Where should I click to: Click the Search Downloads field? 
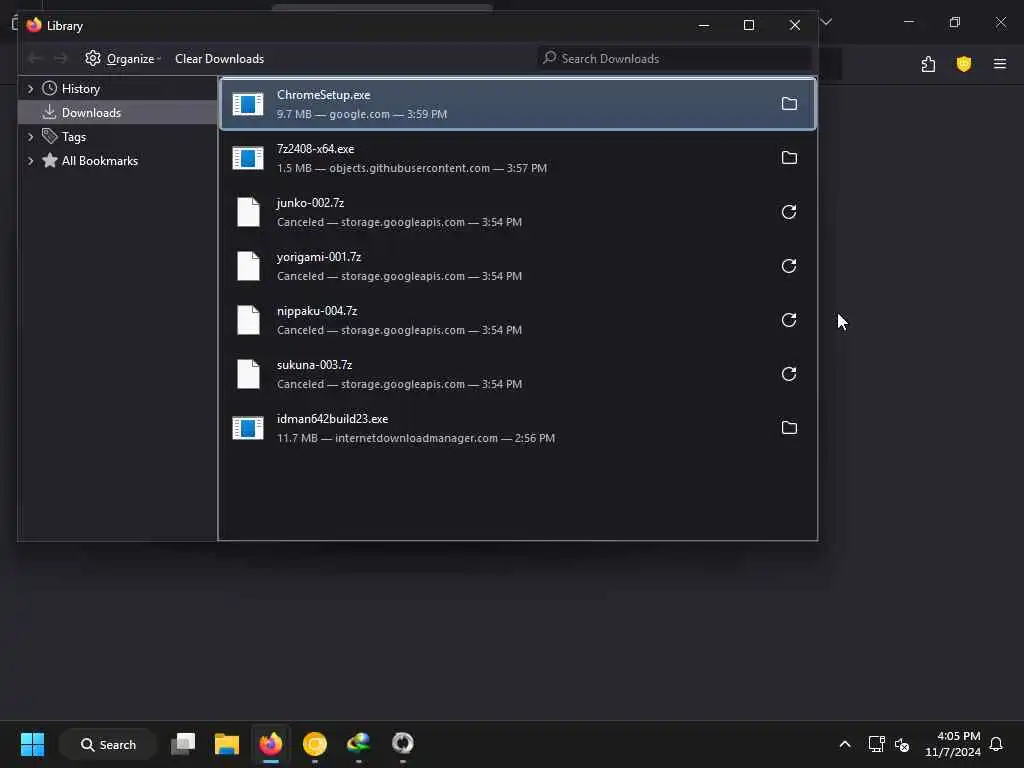(x=675, y=59)
